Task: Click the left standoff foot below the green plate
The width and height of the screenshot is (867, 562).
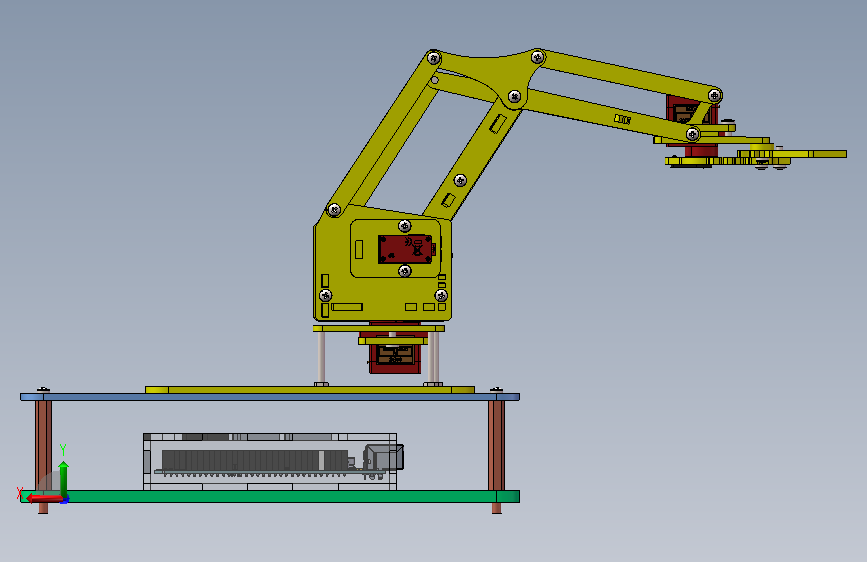Action: [x=43, y=508]
